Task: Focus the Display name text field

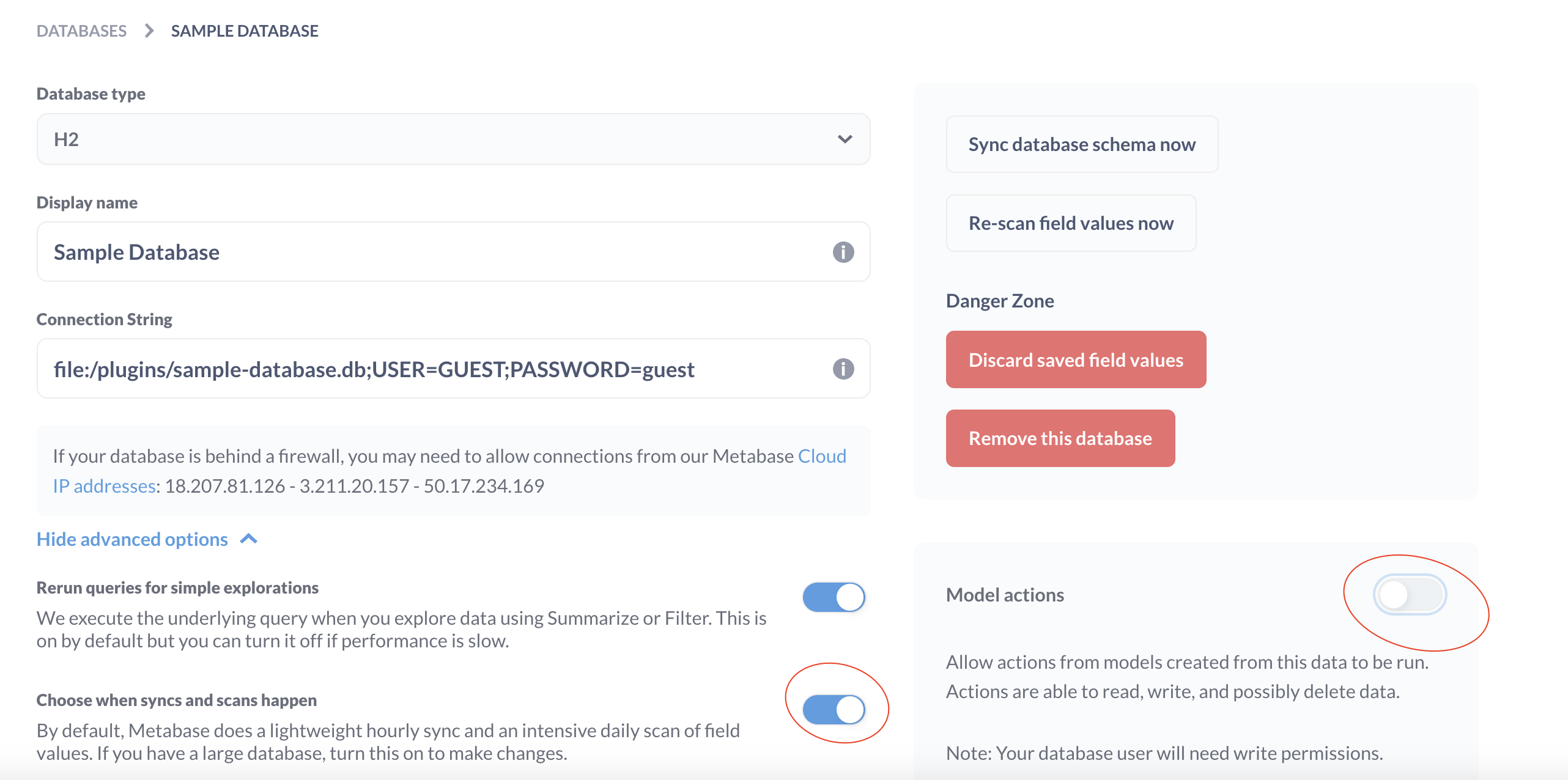Action: point(428,252)
